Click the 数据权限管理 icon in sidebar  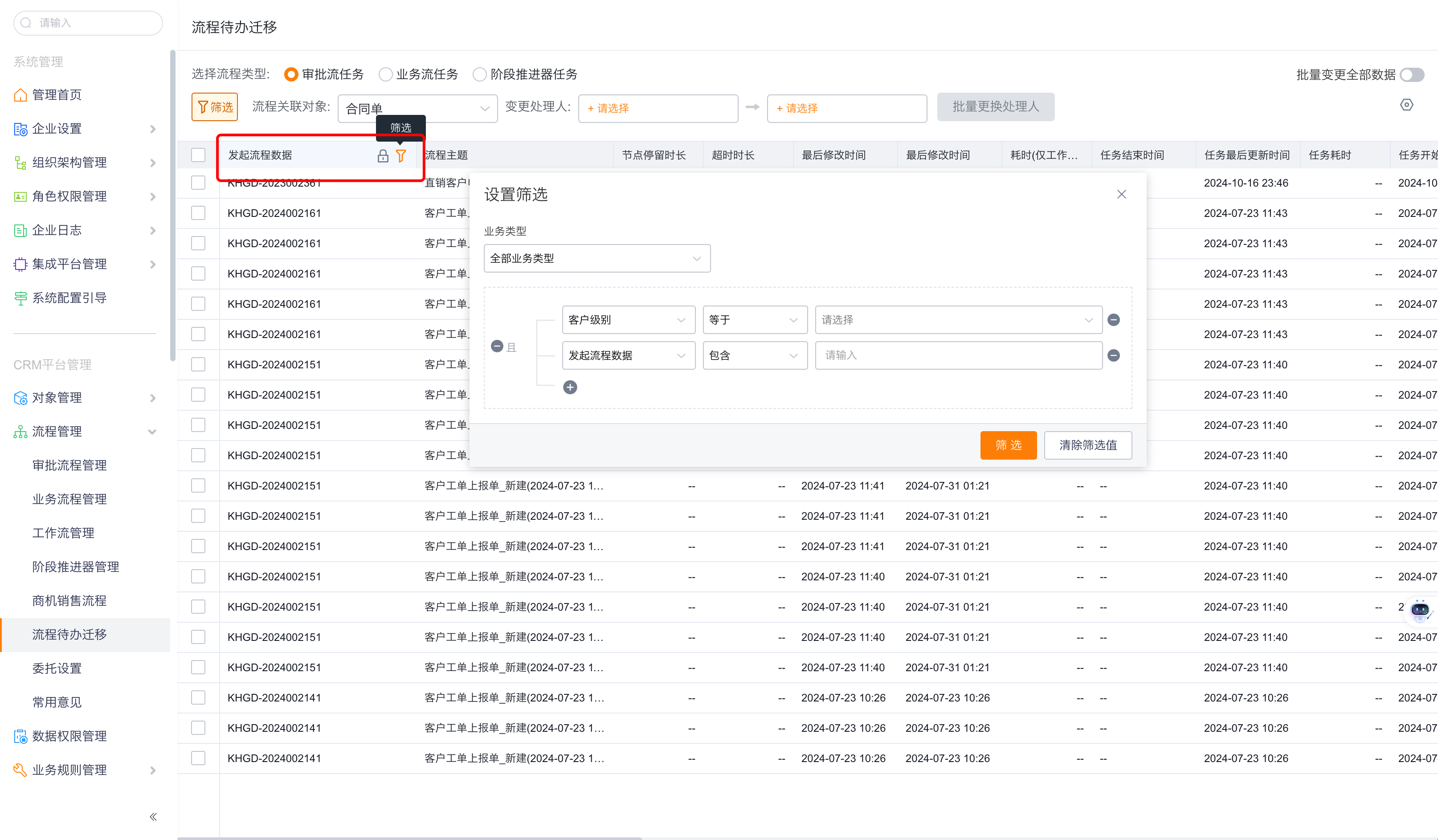coord(20,736)
